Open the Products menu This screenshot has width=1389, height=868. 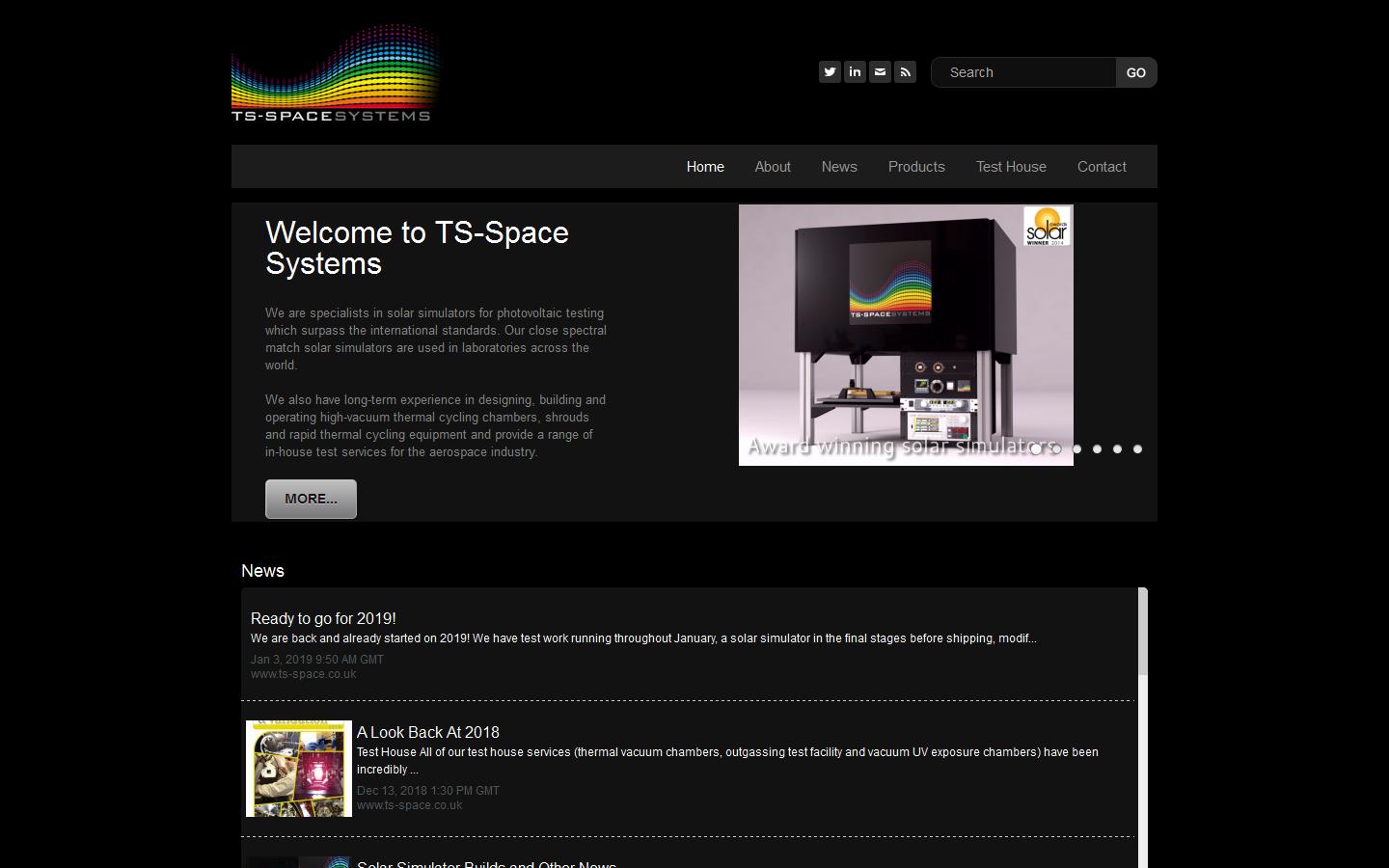coord(915,166)
